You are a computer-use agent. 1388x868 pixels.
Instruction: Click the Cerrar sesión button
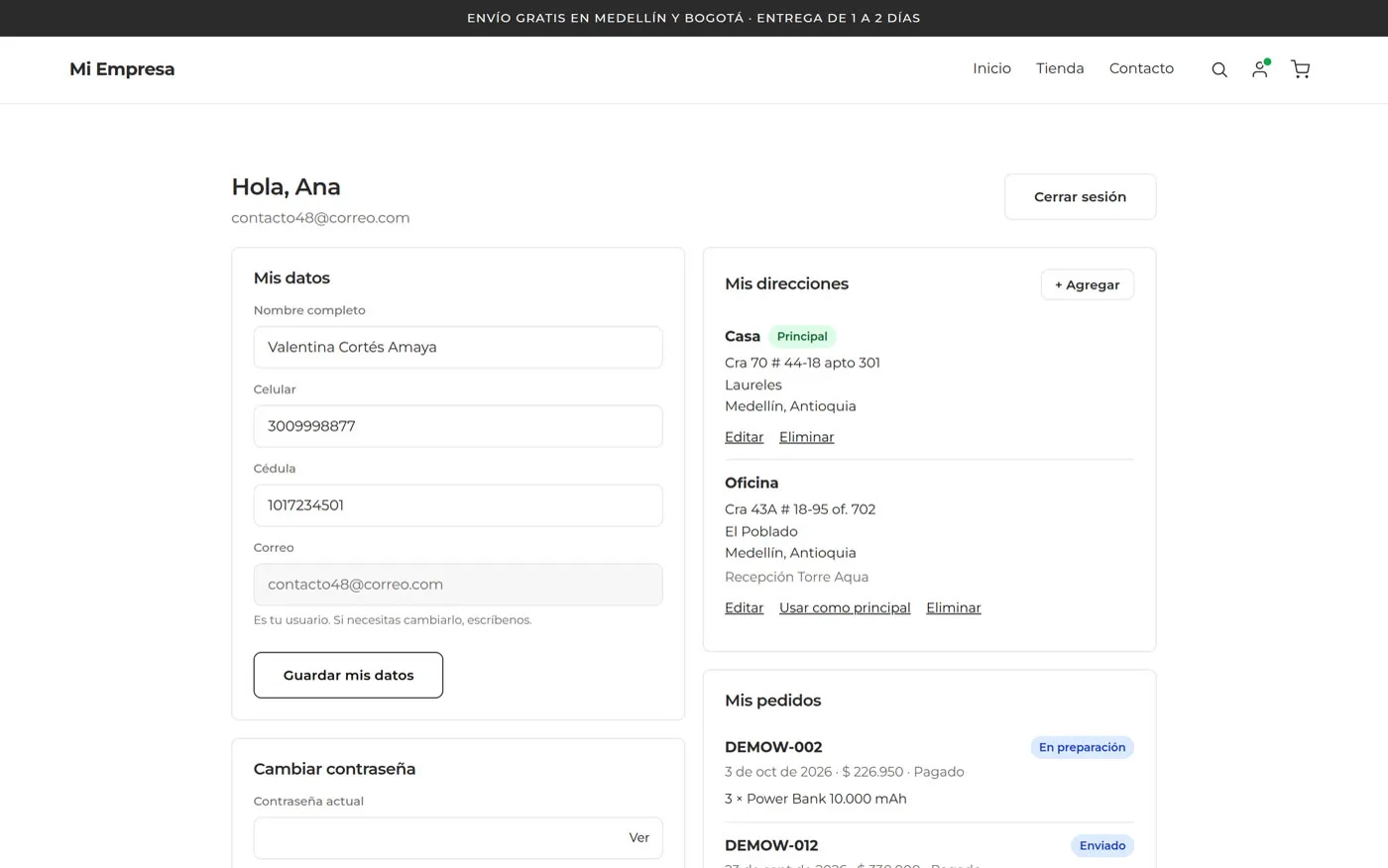[x=1080, y=196]
